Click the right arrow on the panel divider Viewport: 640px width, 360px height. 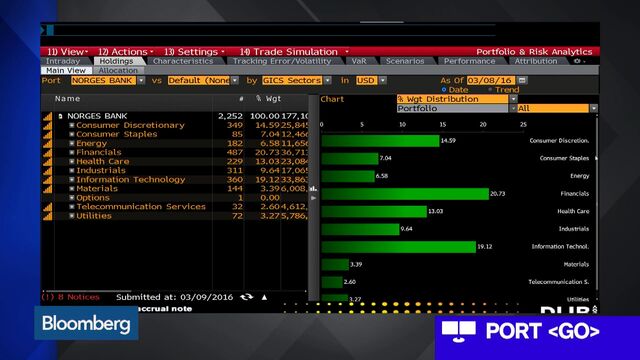click(313, 198)
